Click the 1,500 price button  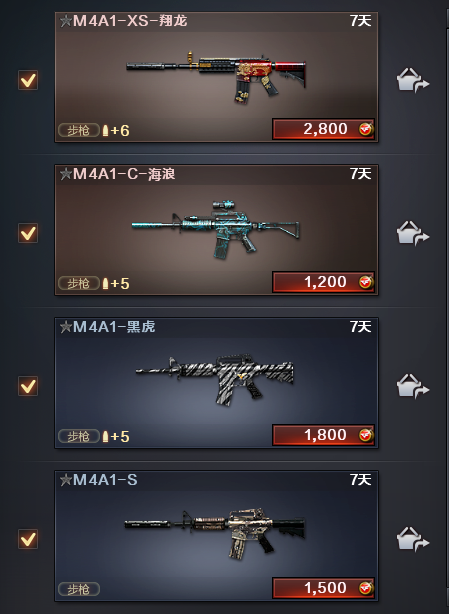[323, 588]
